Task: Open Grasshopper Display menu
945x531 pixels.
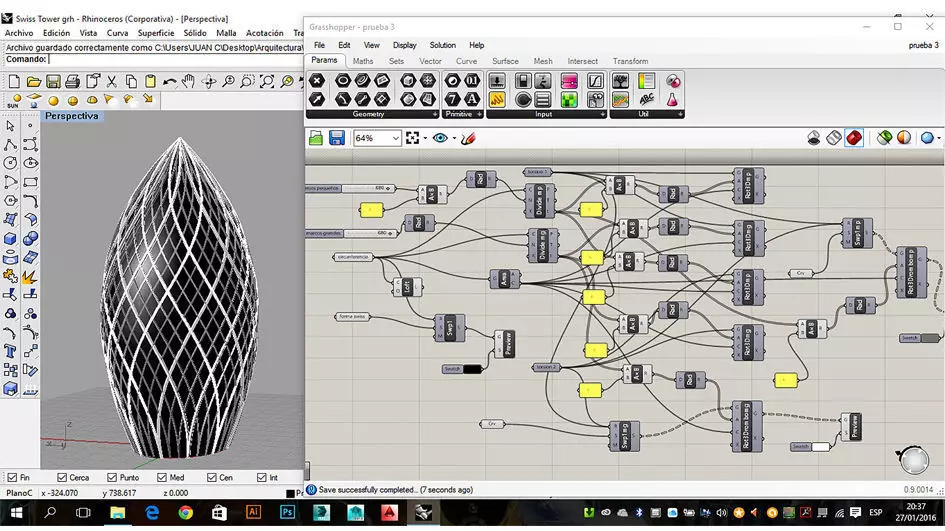Action: [404, 45]
